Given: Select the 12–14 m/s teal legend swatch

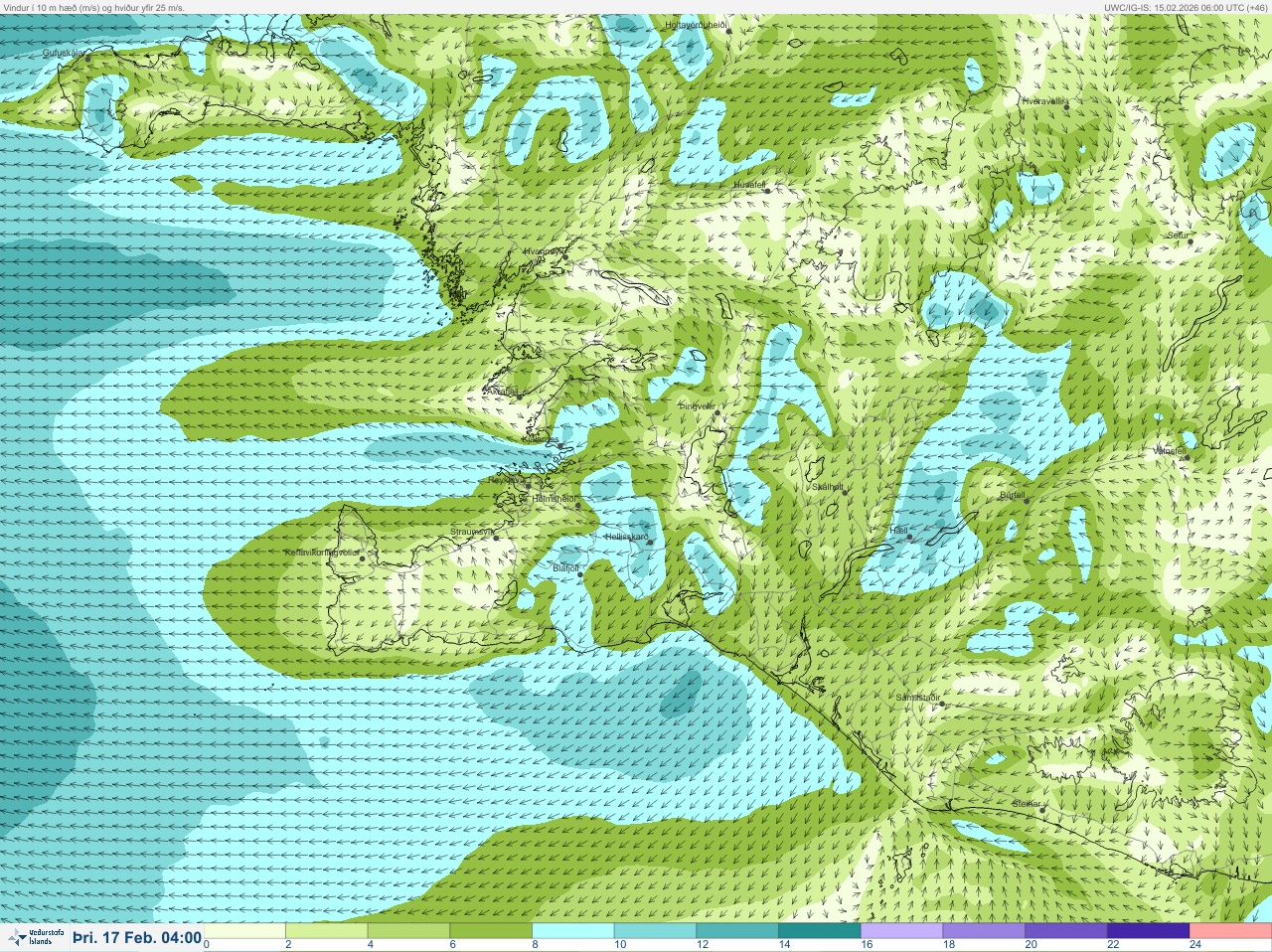Looking at the screenshot, I should click(738, 931).
